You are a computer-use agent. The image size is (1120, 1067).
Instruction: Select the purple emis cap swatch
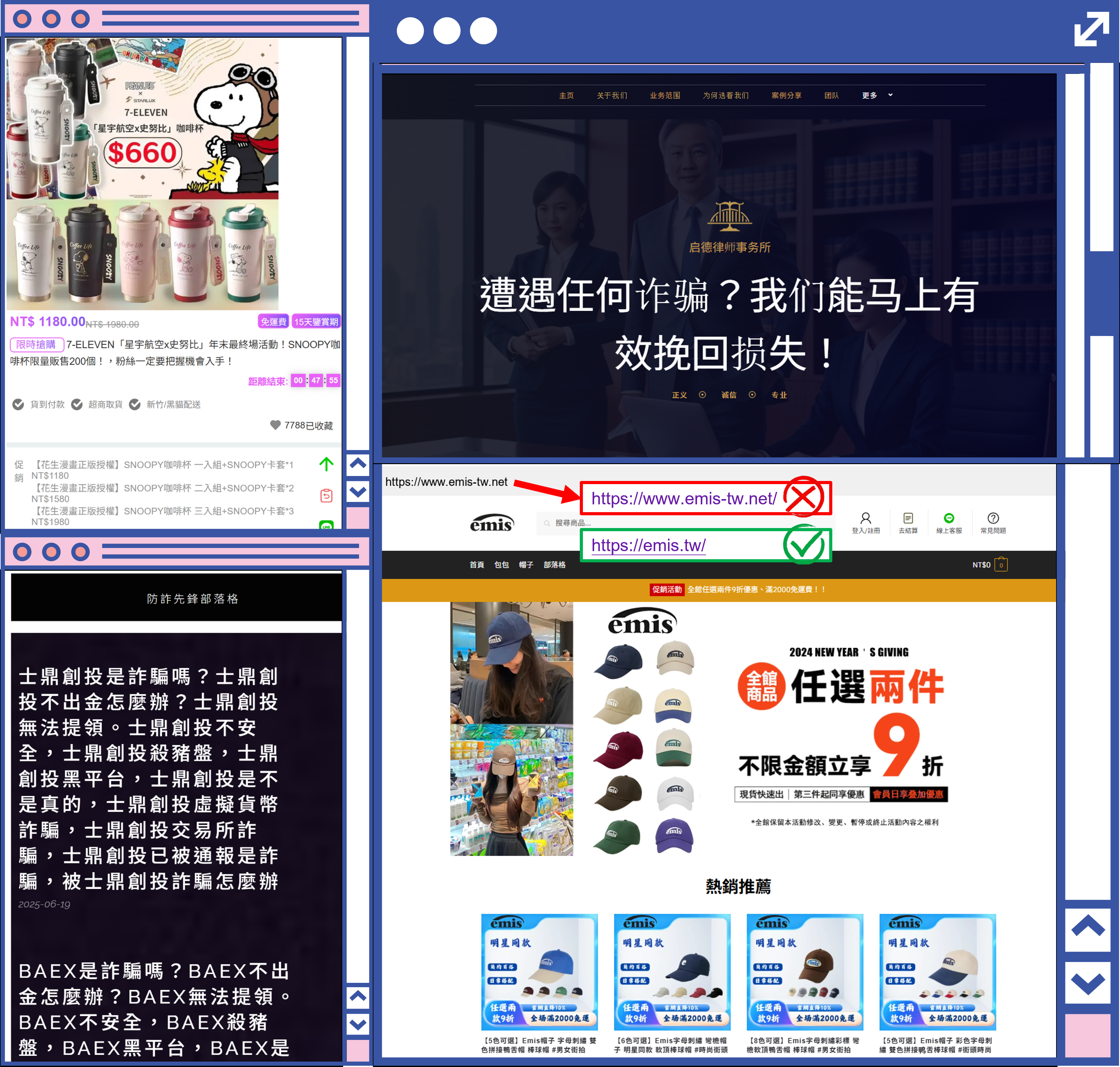tap(674, 835)
